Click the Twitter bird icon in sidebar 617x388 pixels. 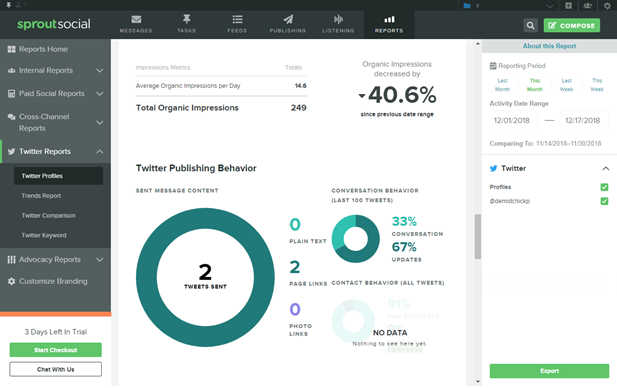point(11,152)
